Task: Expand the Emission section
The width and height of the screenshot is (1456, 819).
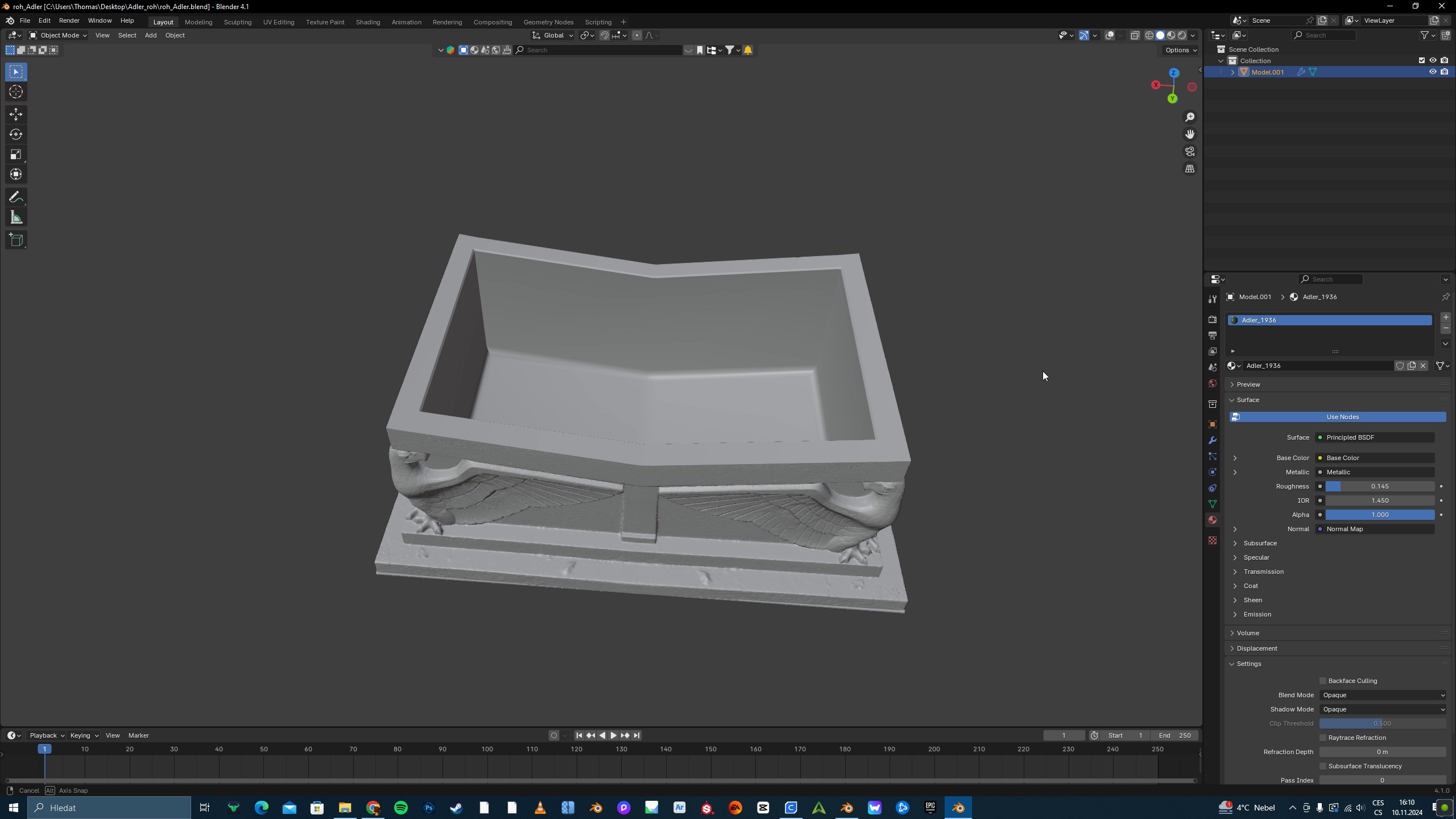Action: click(x=1257, y=614)
